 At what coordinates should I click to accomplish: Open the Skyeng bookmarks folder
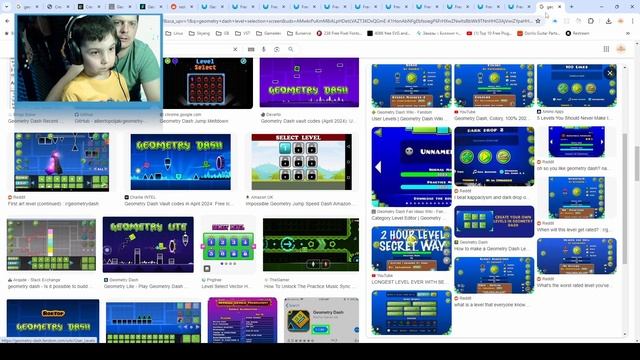click(x=199, y=33)
